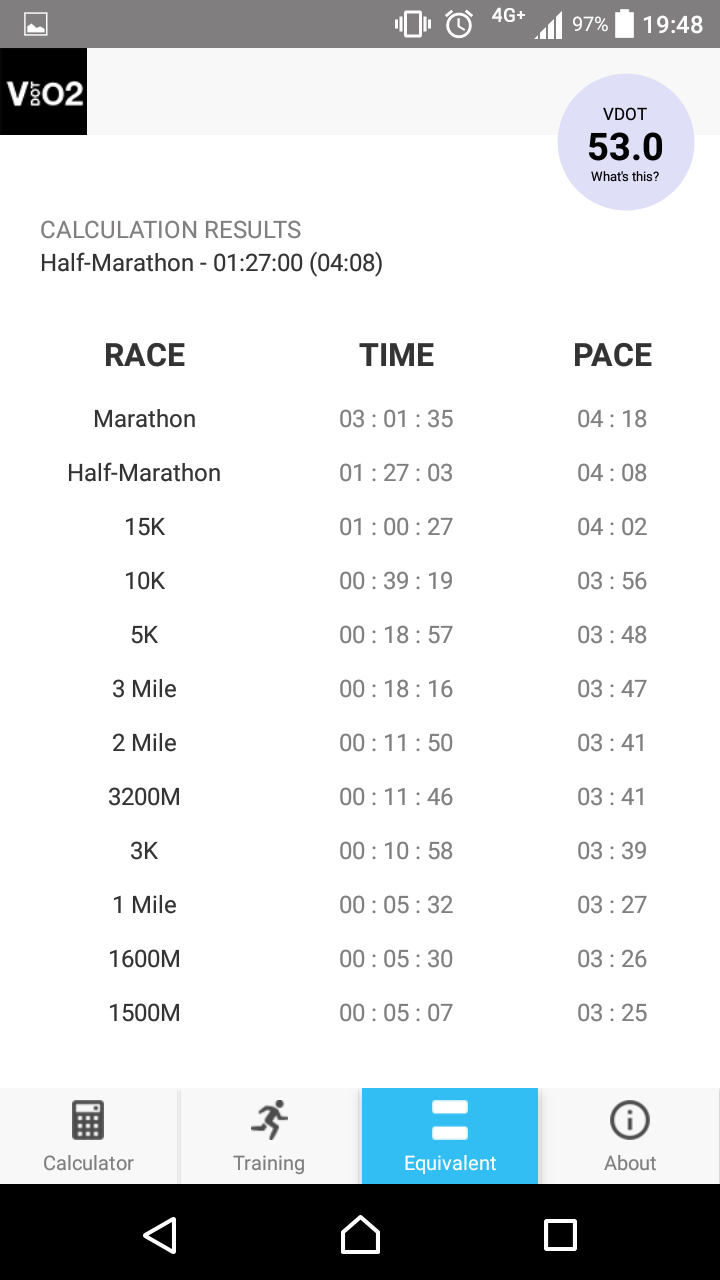Tap the battery icon in status bar
Image resolution: width=720 pixels, height=1280 pixels.
[625, 24]
